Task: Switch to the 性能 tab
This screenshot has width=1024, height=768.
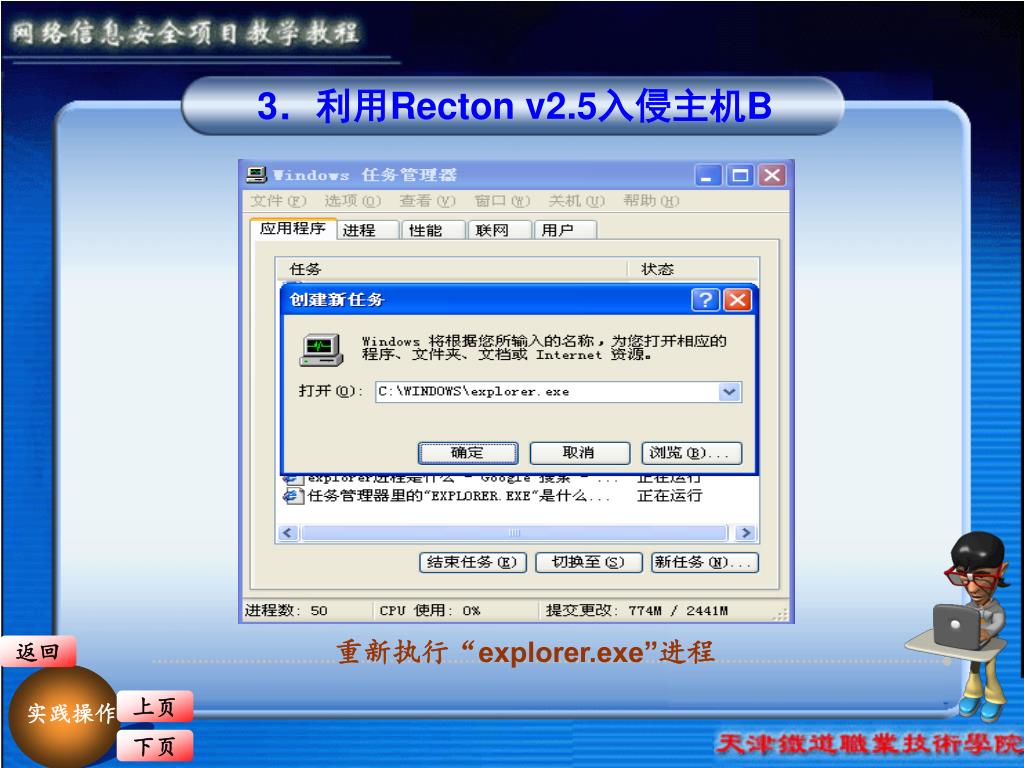Action: click(x=433, y=230)
